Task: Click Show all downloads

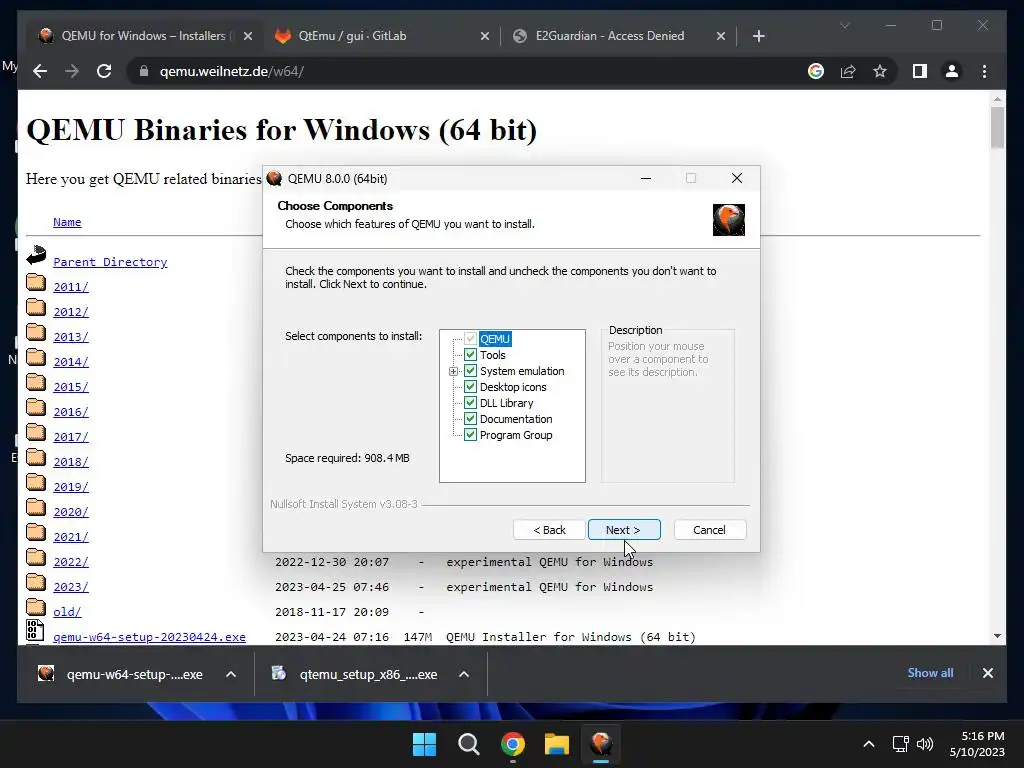Action: pyautogui.click(x=930, y=673)
